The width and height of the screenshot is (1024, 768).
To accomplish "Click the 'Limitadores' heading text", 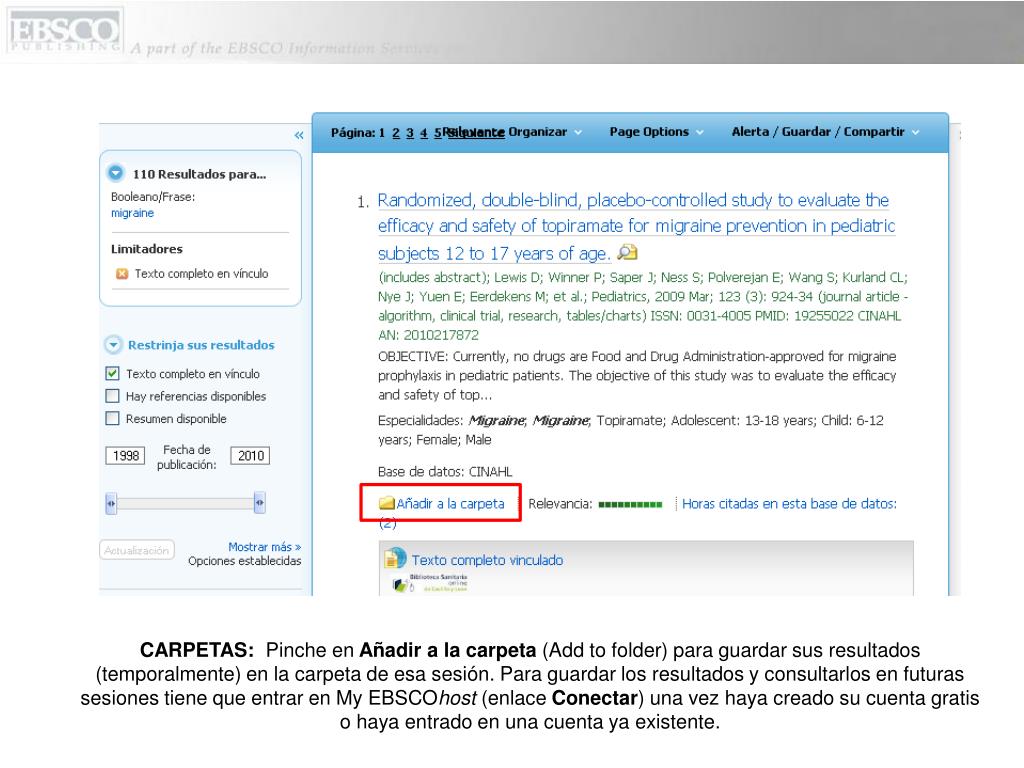I will click(x=147, y=249).
